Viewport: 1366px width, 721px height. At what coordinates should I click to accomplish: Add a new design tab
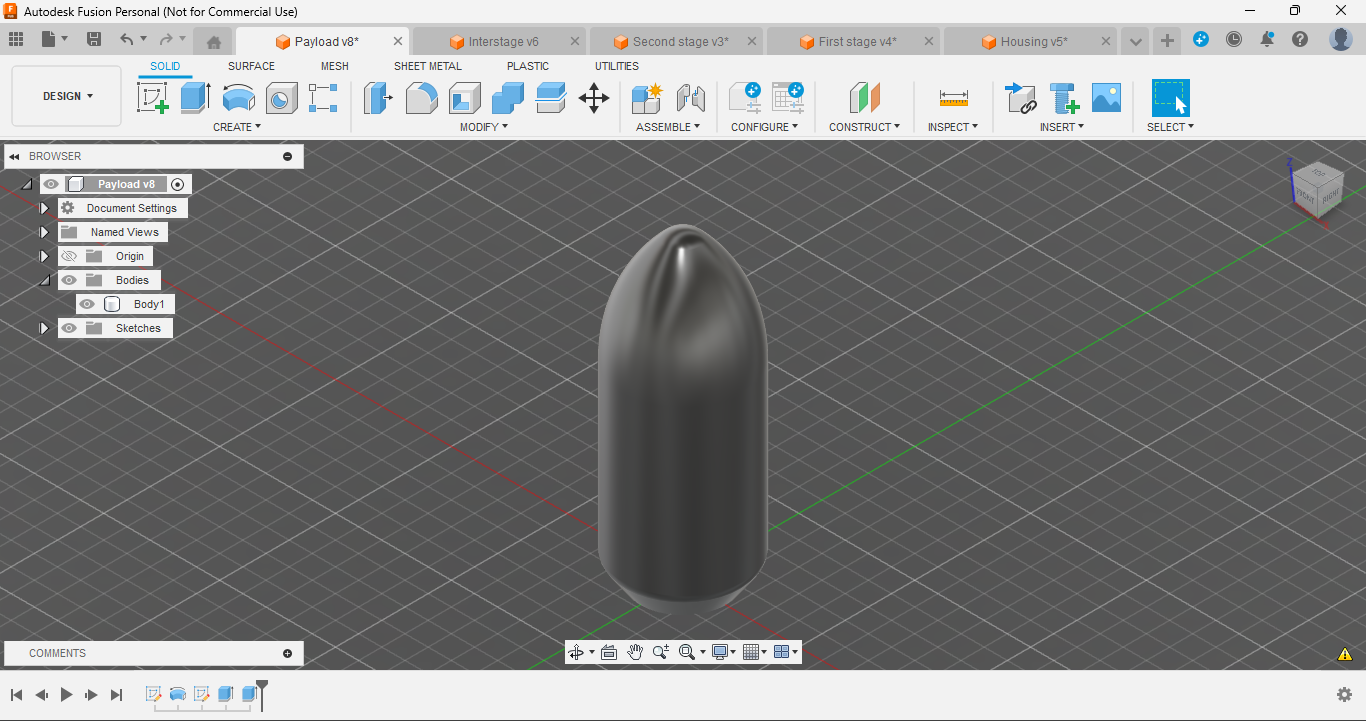point(1167,41)
